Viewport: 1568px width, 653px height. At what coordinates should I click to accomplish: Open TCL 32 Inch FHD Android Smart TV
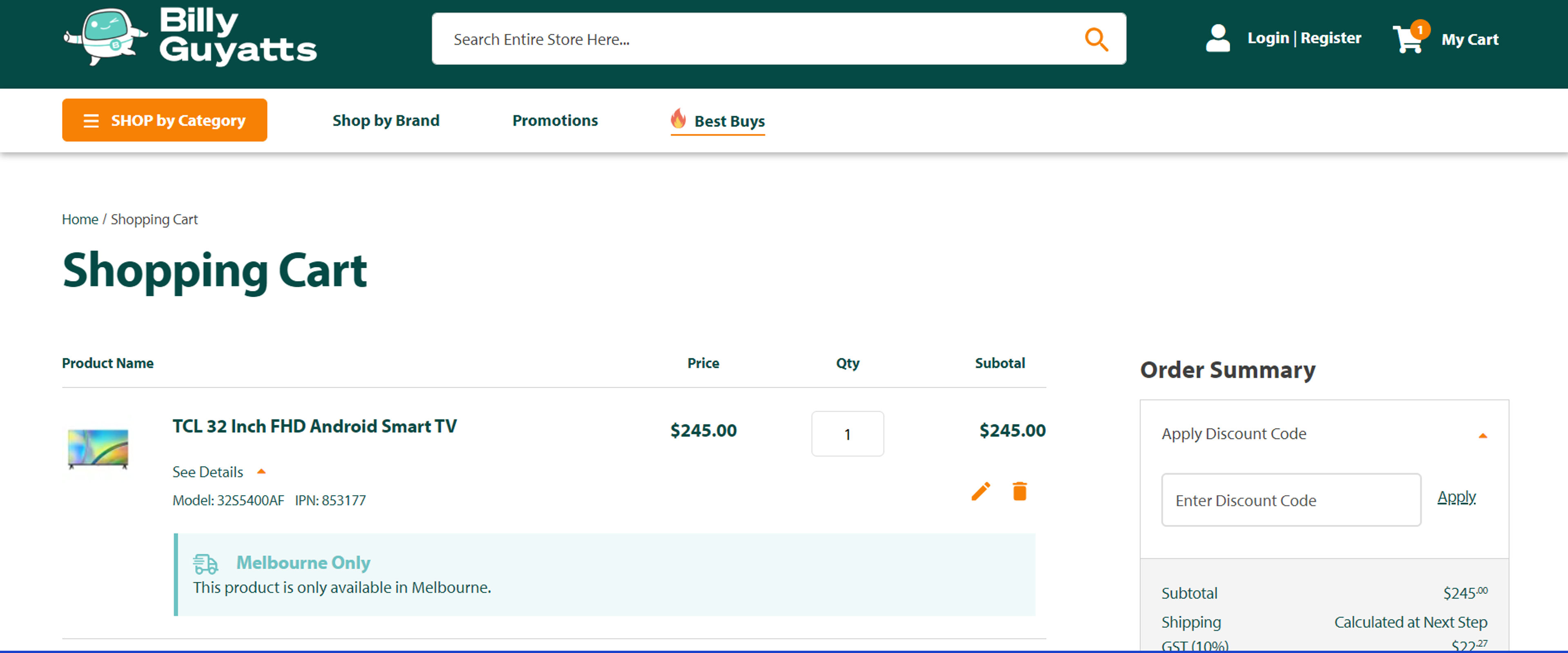pos(314,426)
